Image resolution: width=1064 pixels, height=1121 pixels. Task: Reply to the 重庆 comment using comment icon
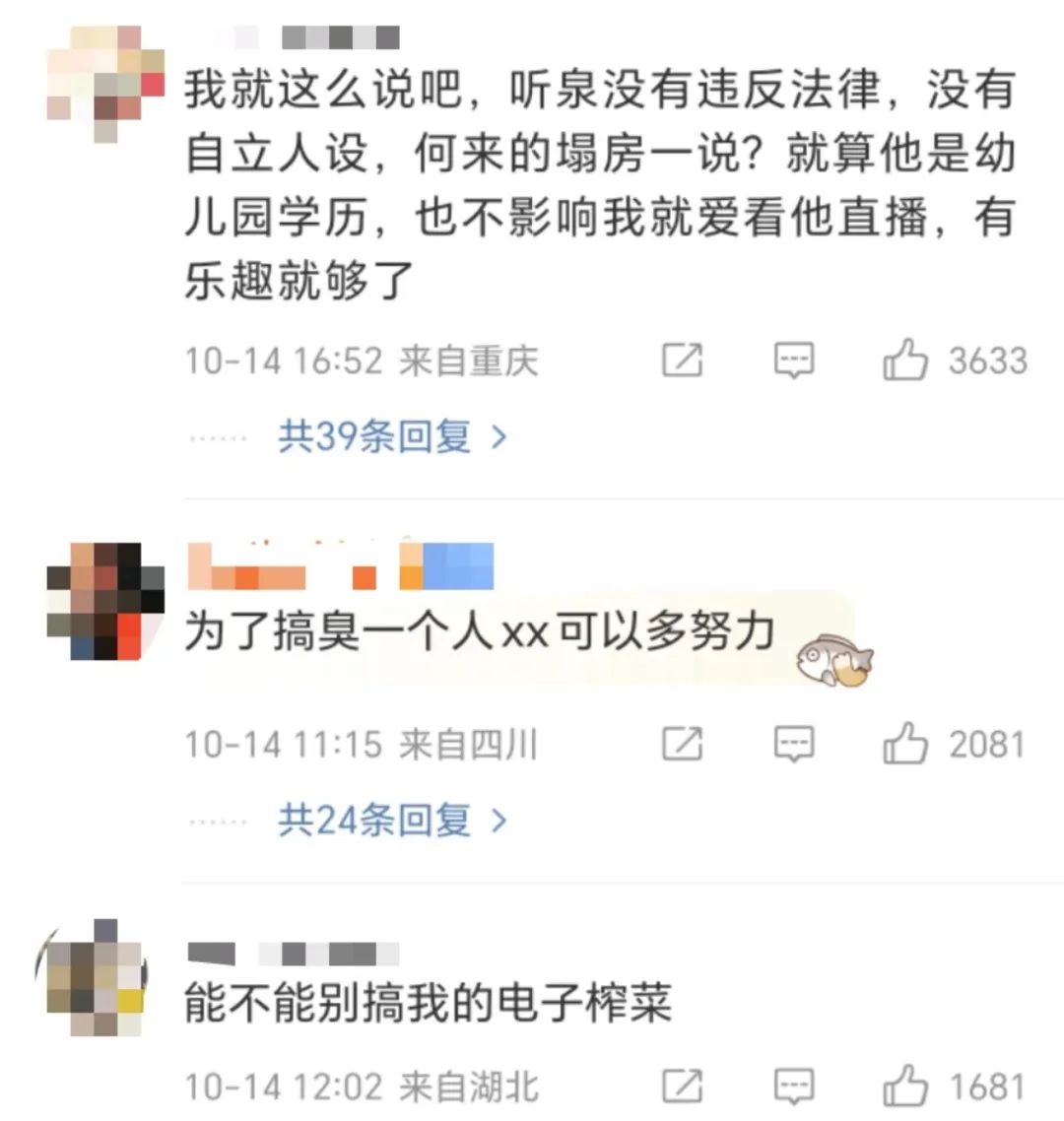794,361
